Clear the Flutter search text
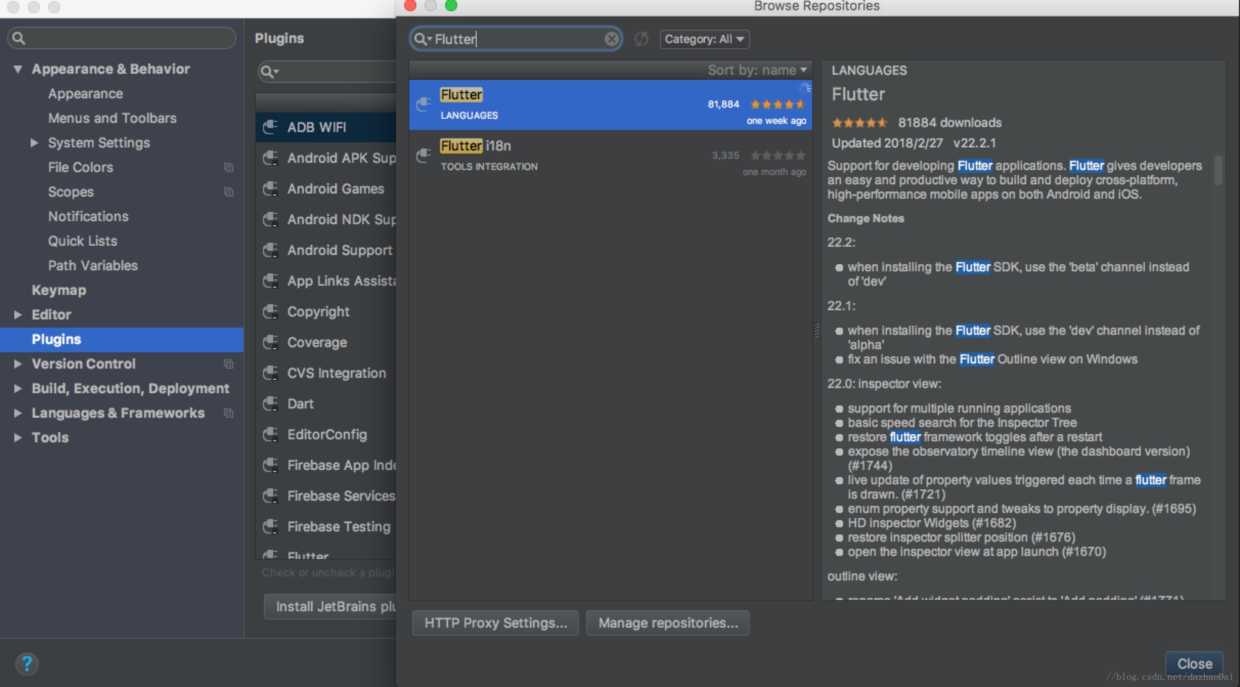 point(611,39)
